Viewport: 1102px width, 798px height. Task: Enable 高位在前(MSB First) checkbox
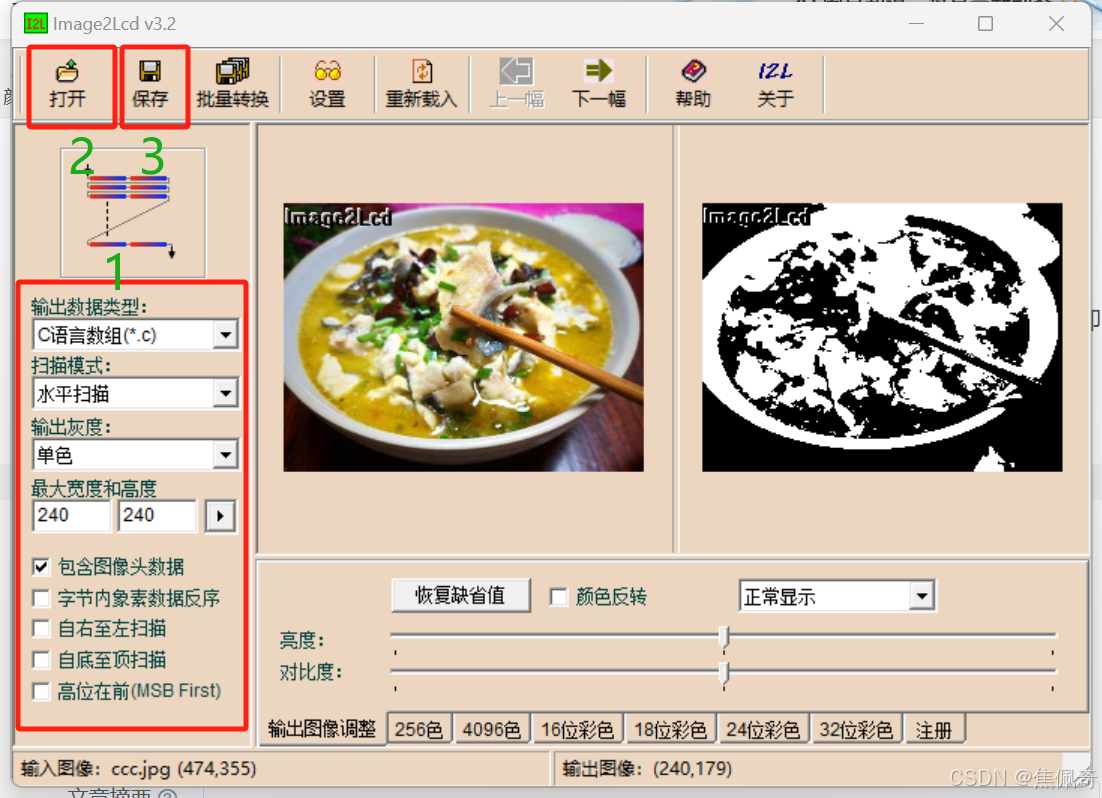click(41, 691)
